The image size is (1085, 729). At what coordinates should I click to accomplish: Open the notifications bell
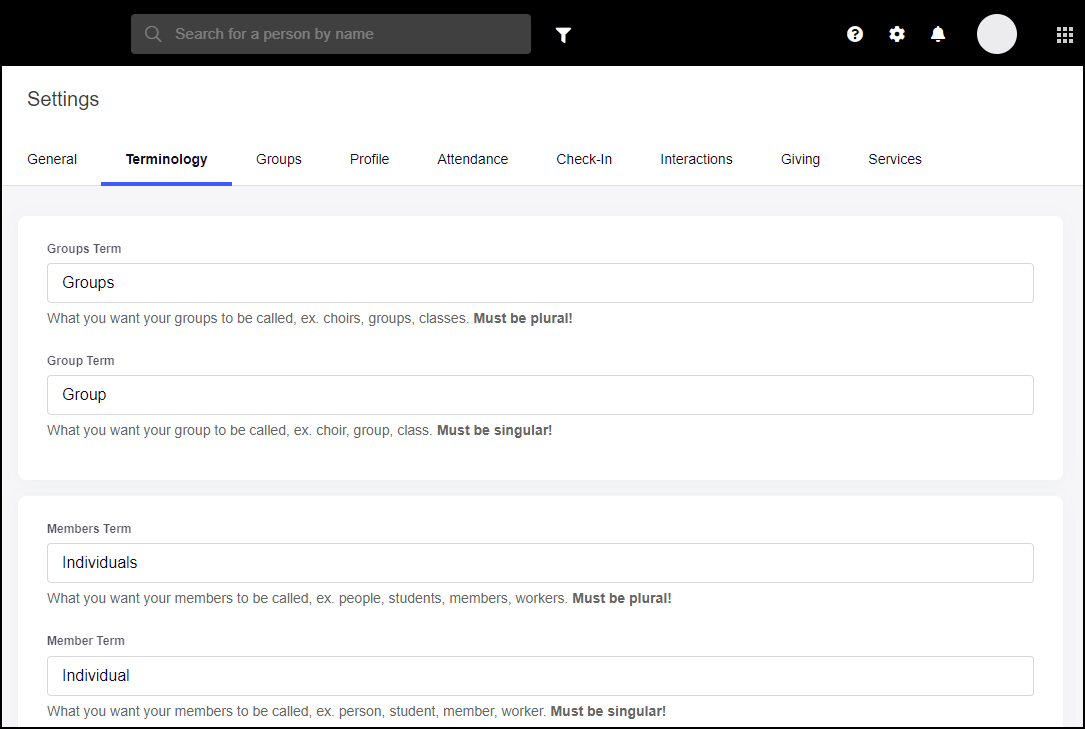(x=938, y=34)
